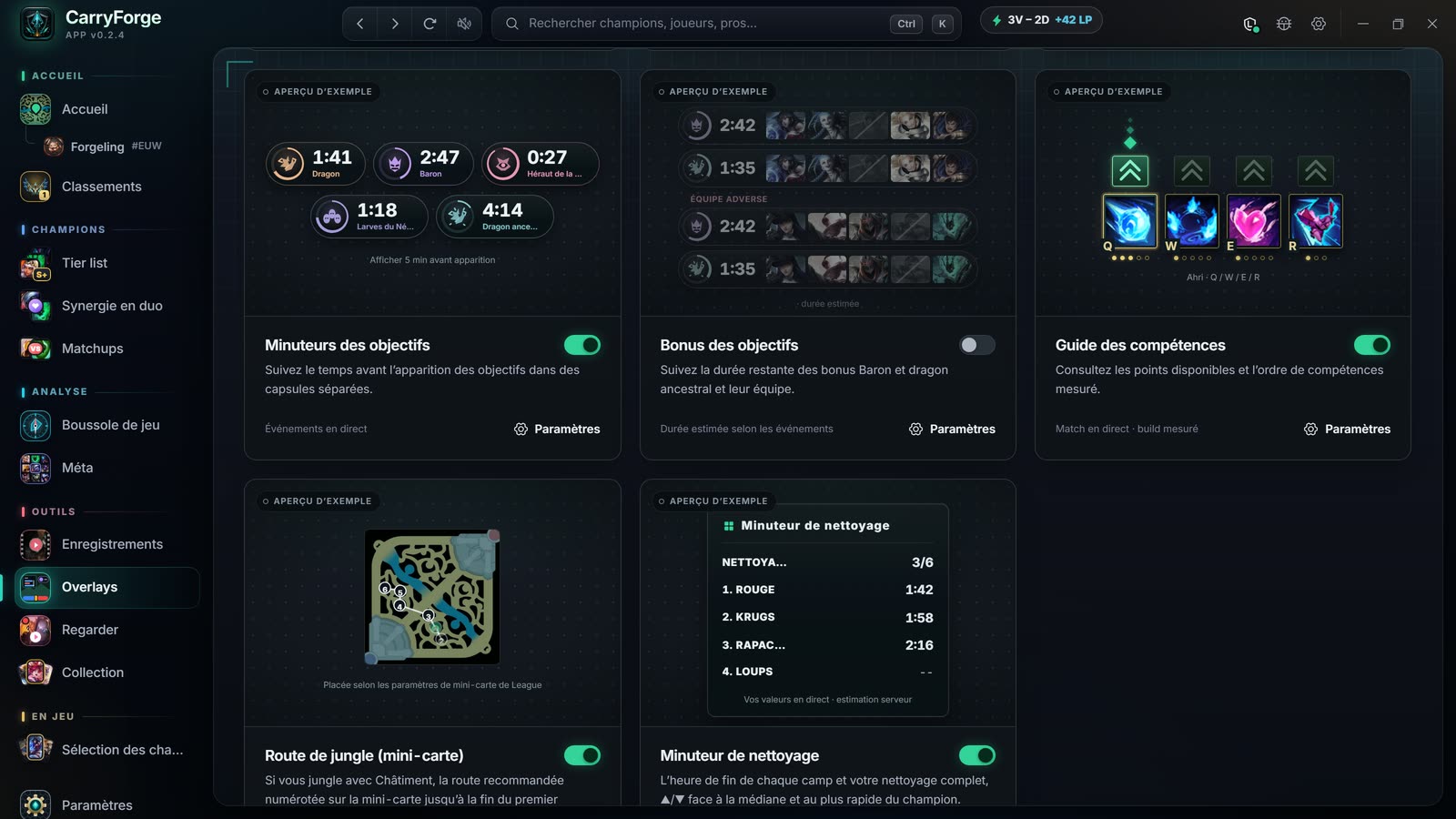Screen dimensions: 1456x819
Task: Click the Dragon ancestral timer capsule 4:14
Action: pyautogui.click(x=495, y=217)
